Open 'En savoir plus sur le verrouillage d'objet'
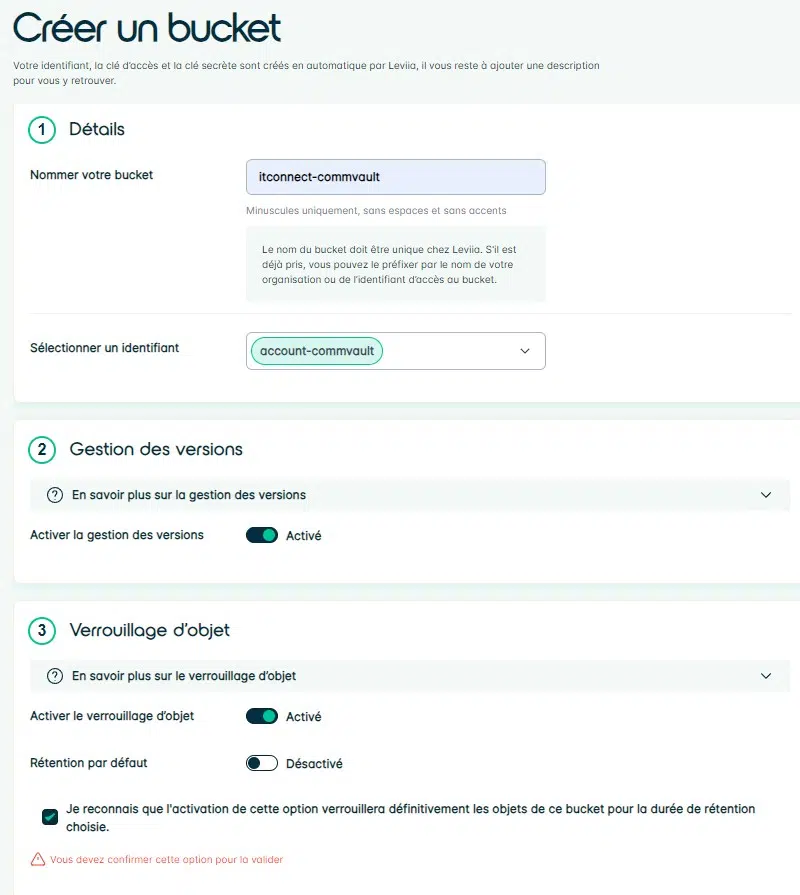 tap(184, 676)
